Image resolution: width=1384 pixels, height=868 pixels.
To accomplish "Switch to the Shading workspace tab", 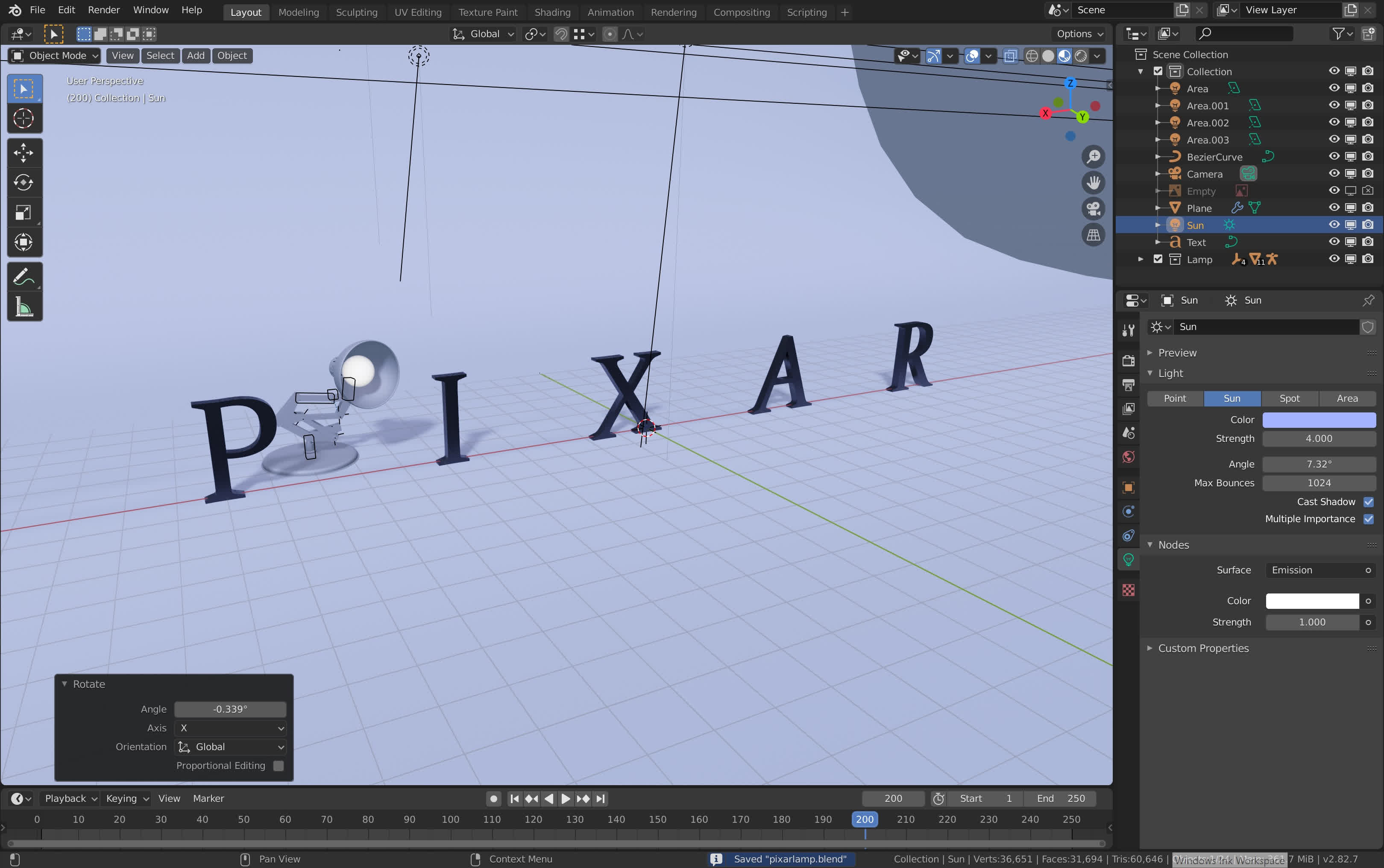I will click(552, 12).
